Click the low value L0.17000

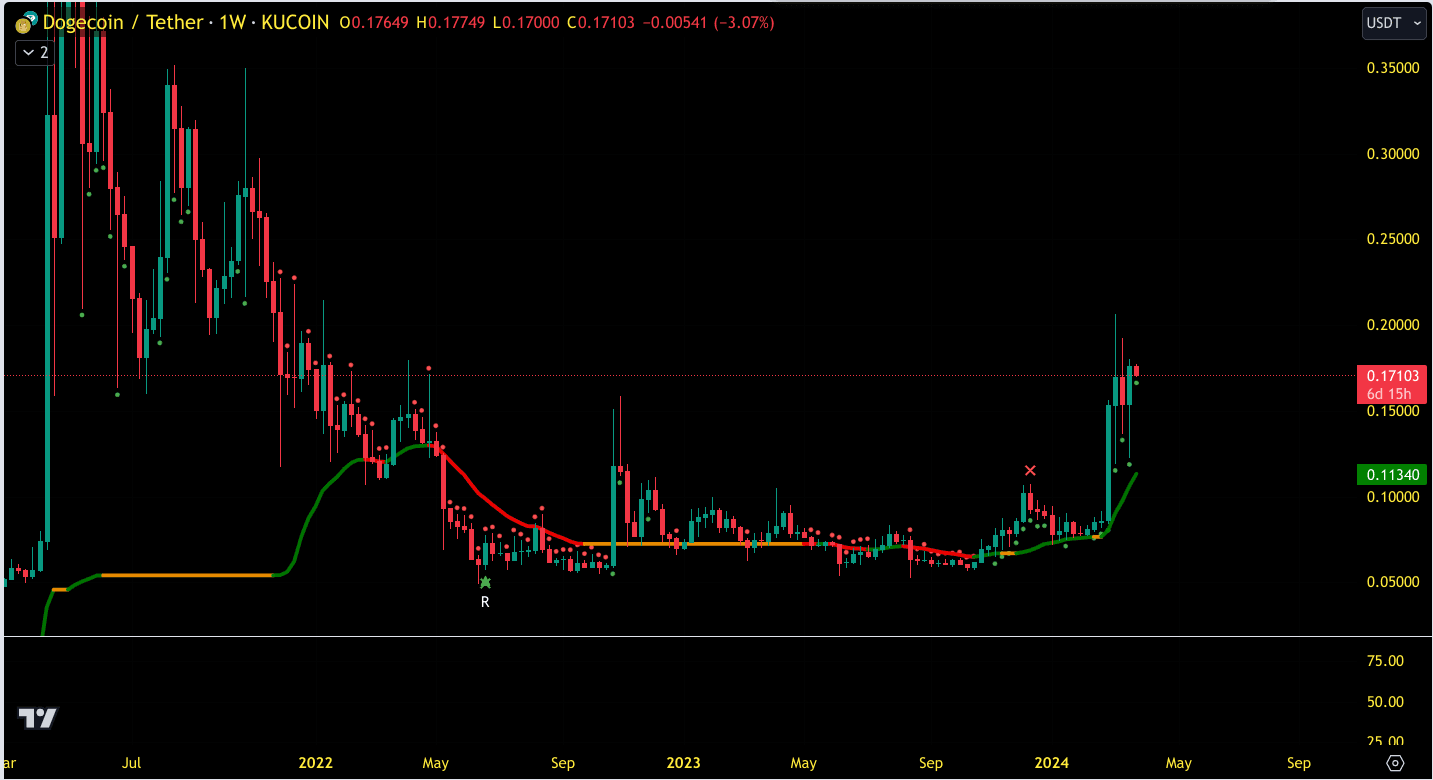point(526,22)
